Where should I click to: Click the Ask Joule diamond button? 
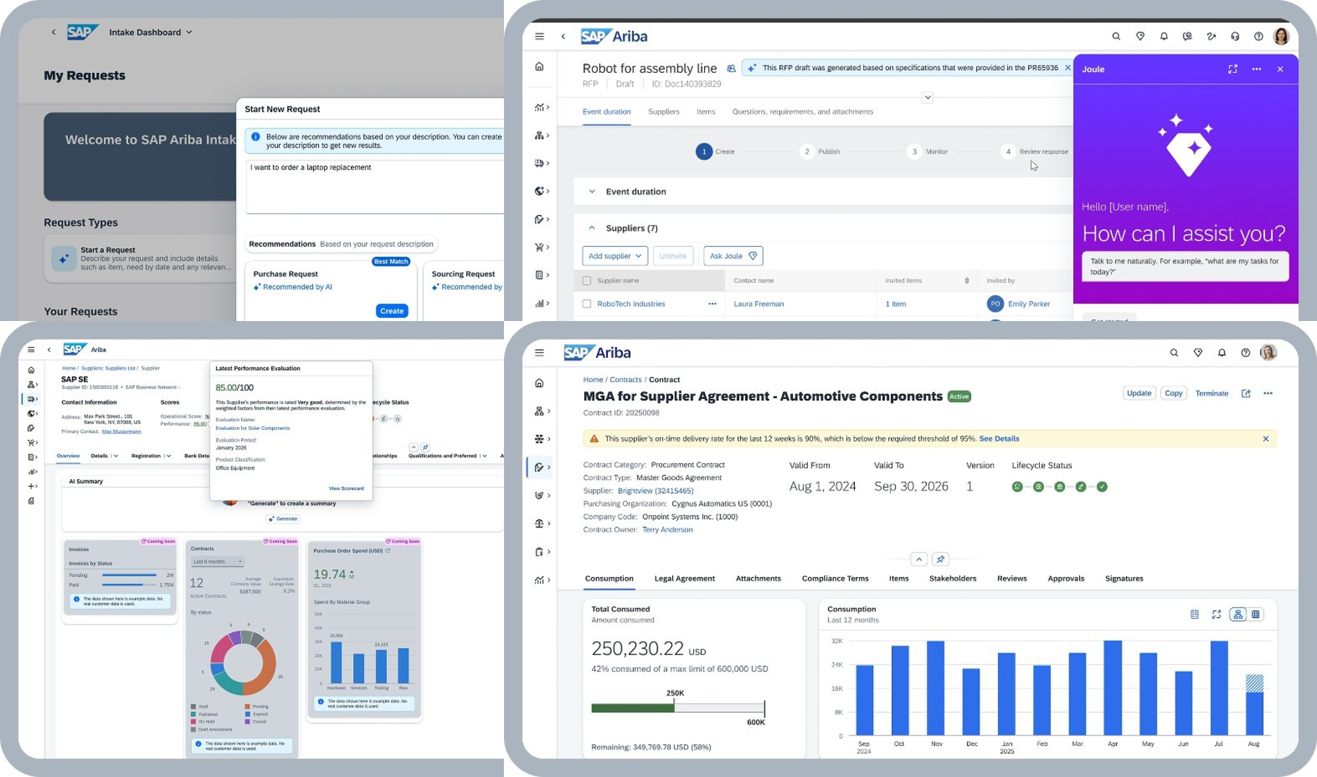[733, 256]
